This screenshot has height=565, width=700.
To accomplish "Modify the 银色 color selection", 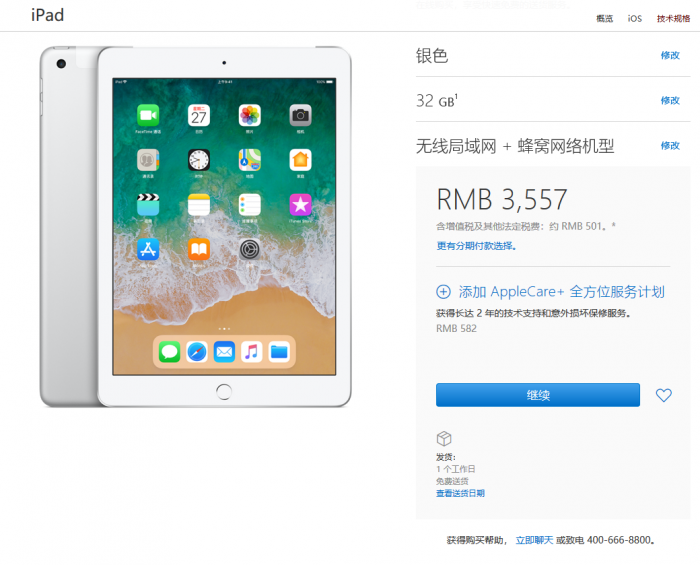I will [x=670, y=55].
